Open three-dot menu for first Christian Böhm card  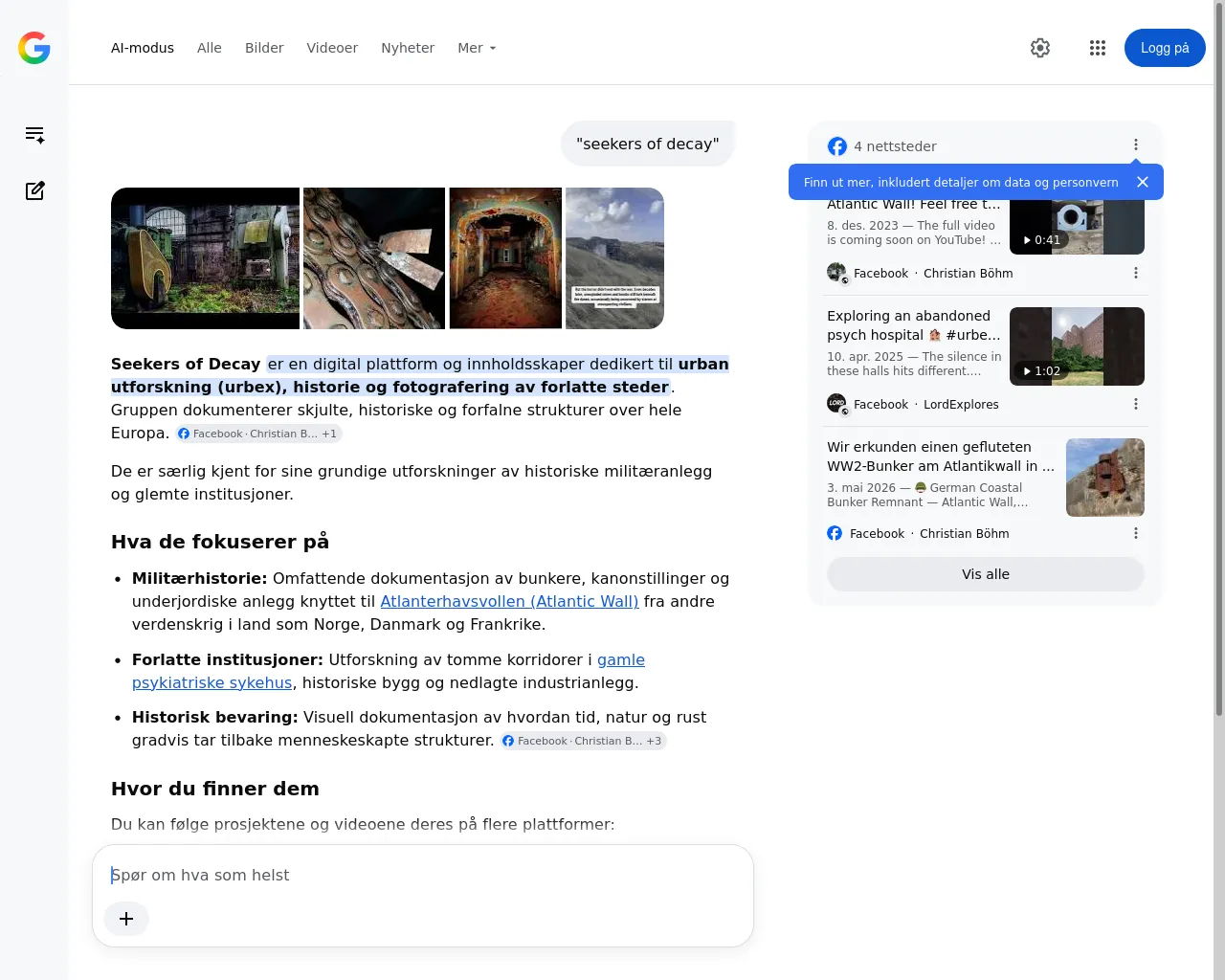point(1136,273)
